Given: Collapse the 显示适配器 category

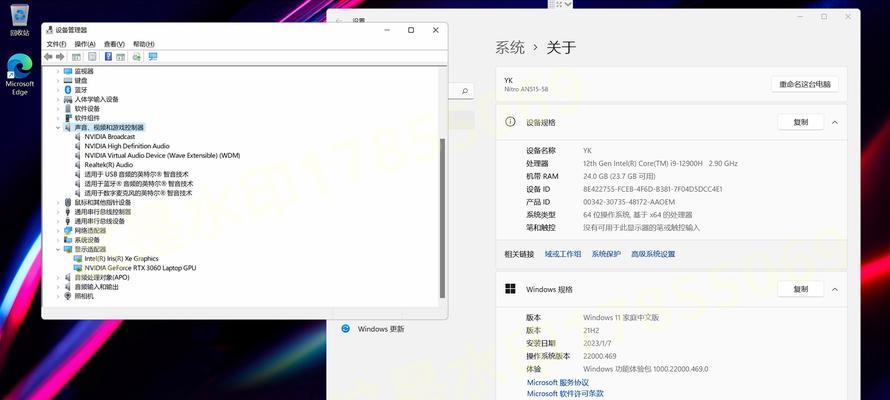Looking at the screenshot, I should [x=58, y=249].
